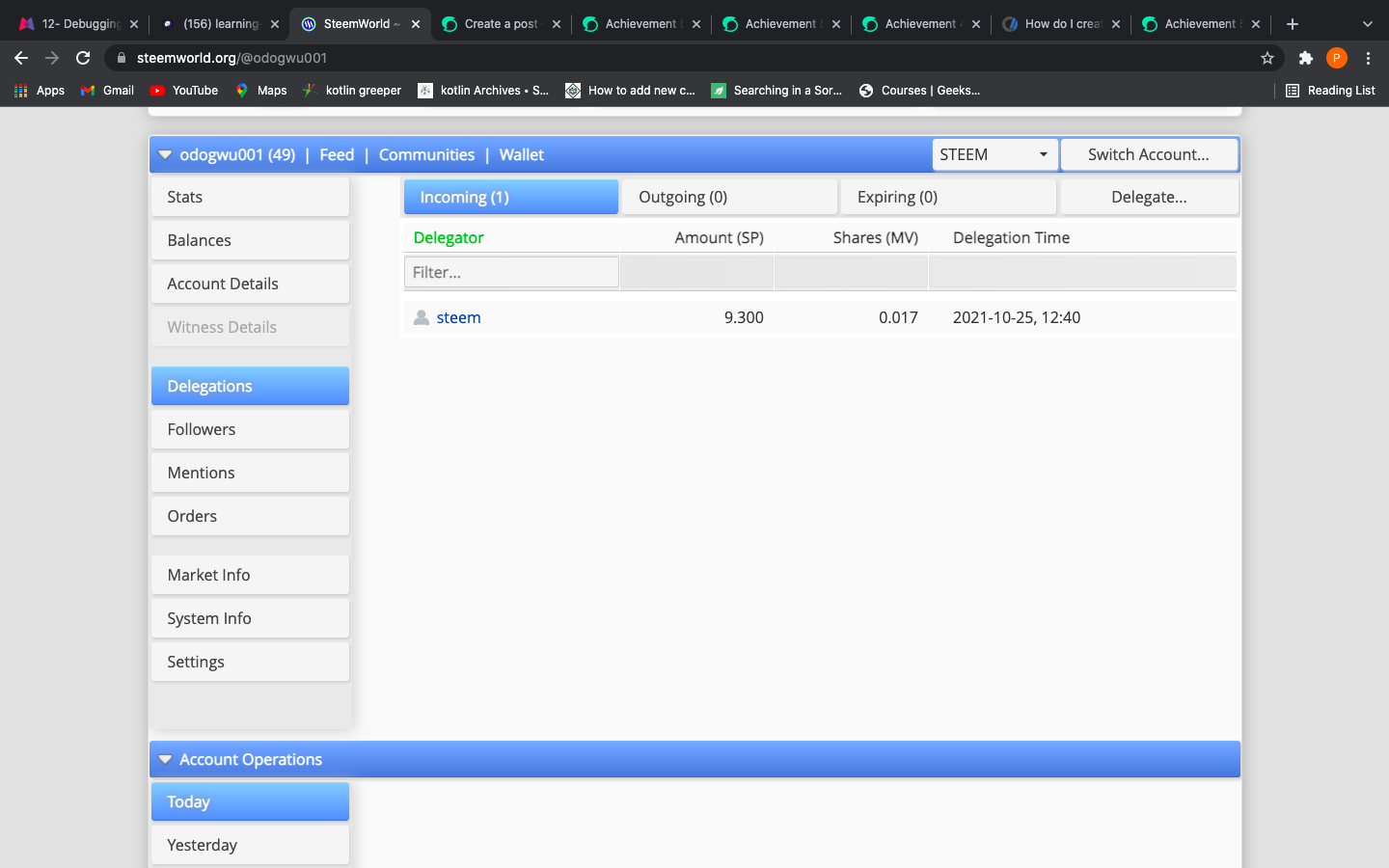
Task: Bookmark this page with the star icon
Action: pyautogui.click(x=1267, y=58)
